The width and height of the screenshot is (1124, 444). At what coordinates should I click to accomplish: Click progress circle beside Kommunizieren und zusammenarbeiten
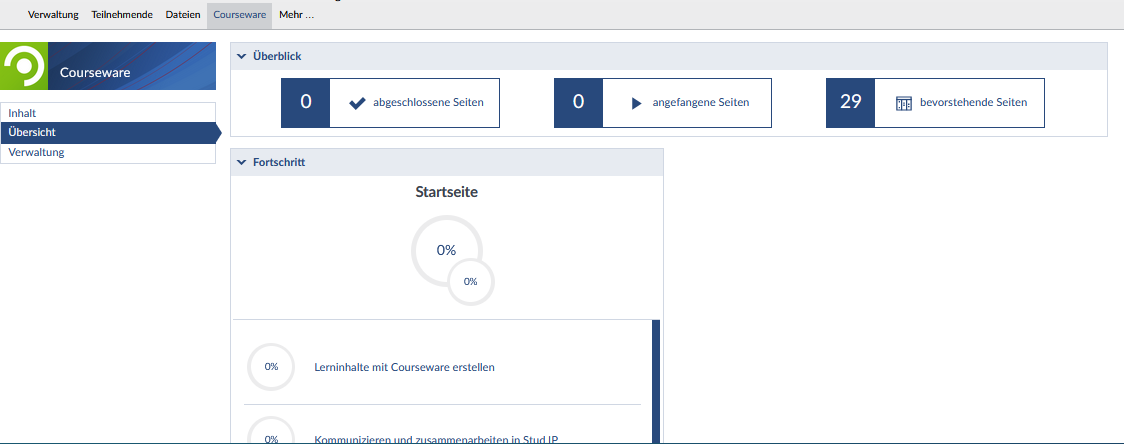coord(271,436)
